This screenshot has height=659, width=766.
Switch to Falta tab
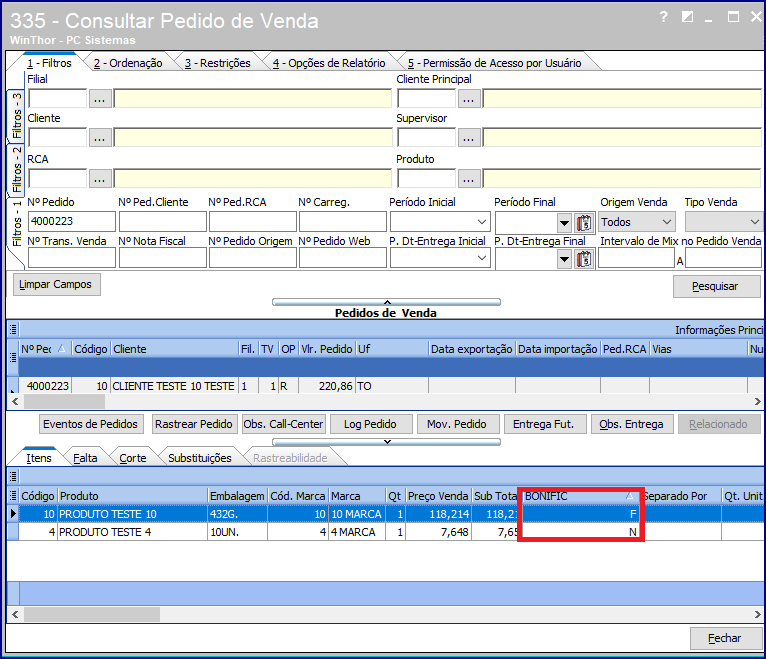[x=85, y=458]
